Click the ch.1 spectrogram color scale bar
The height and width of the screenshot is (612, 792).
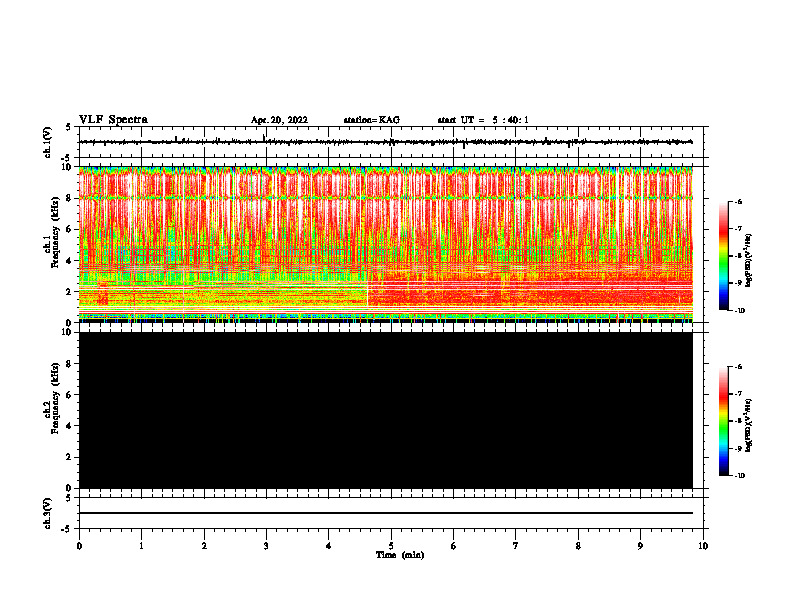coord(724,256)
